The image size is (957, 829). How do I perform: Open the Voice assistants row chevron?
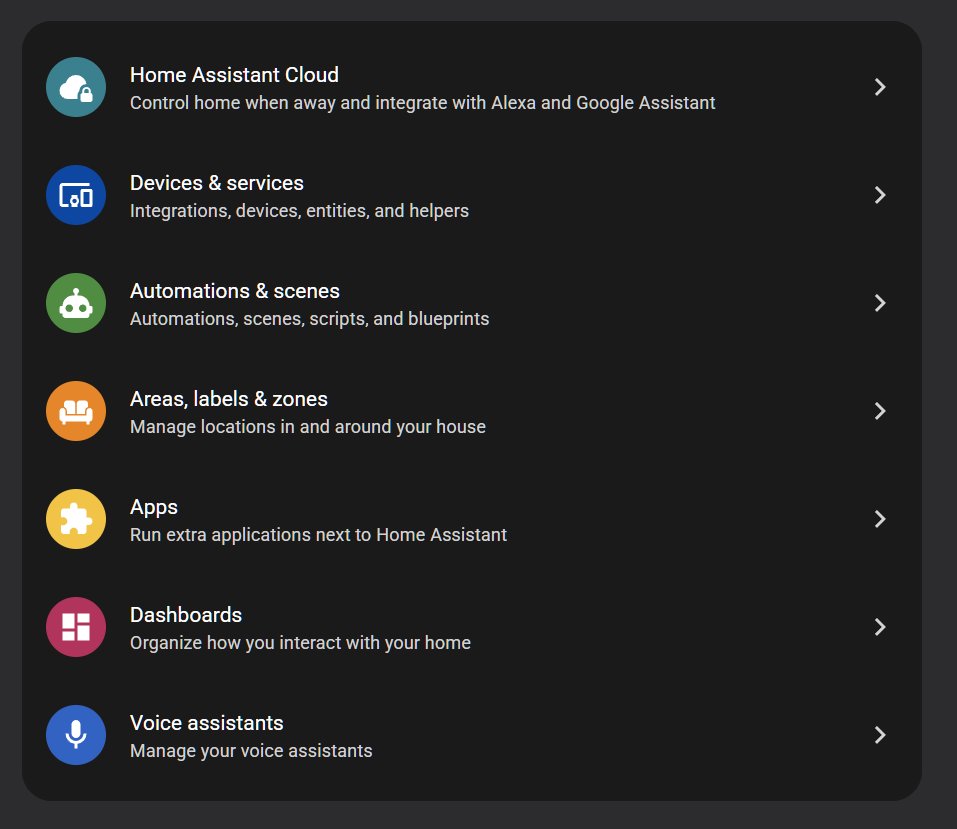tap(879, 736)
